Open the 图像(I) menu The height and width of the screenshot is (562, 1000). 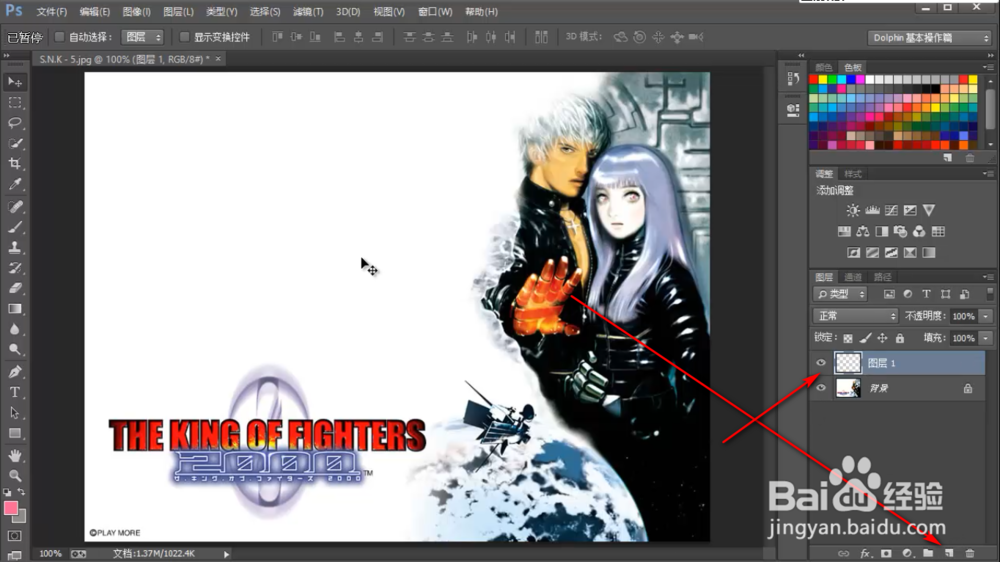pos(136,11)
